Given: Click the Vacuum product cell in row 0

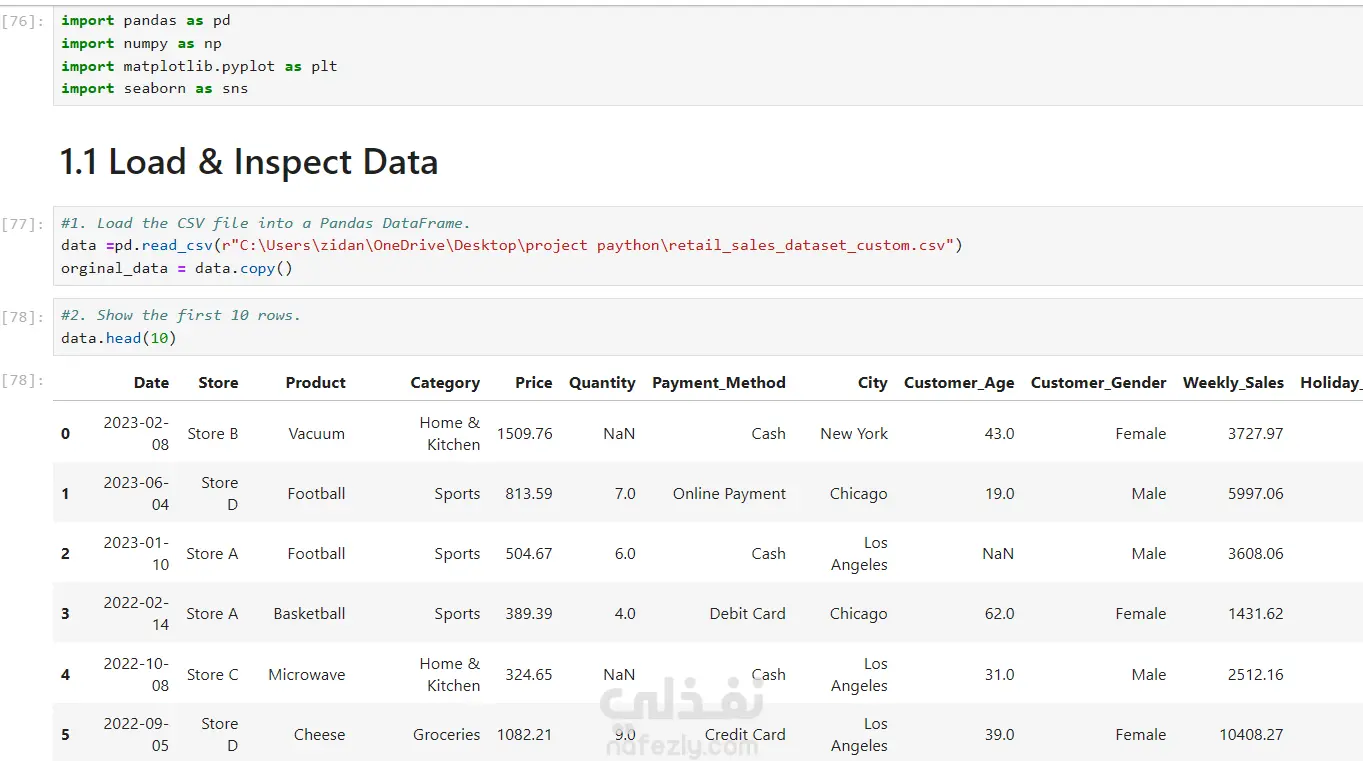Looking at the screenshot, I should (316, 434).
